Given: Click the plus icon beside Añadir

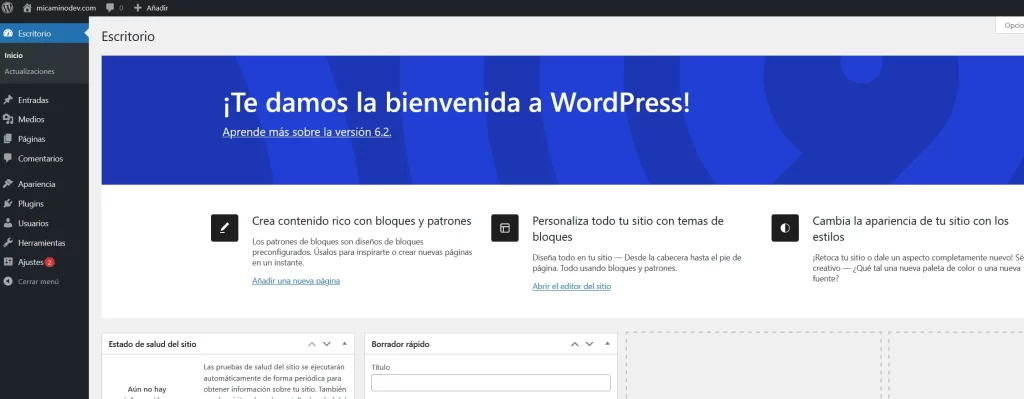Looking at the screenshot, I should click(137, 8).
